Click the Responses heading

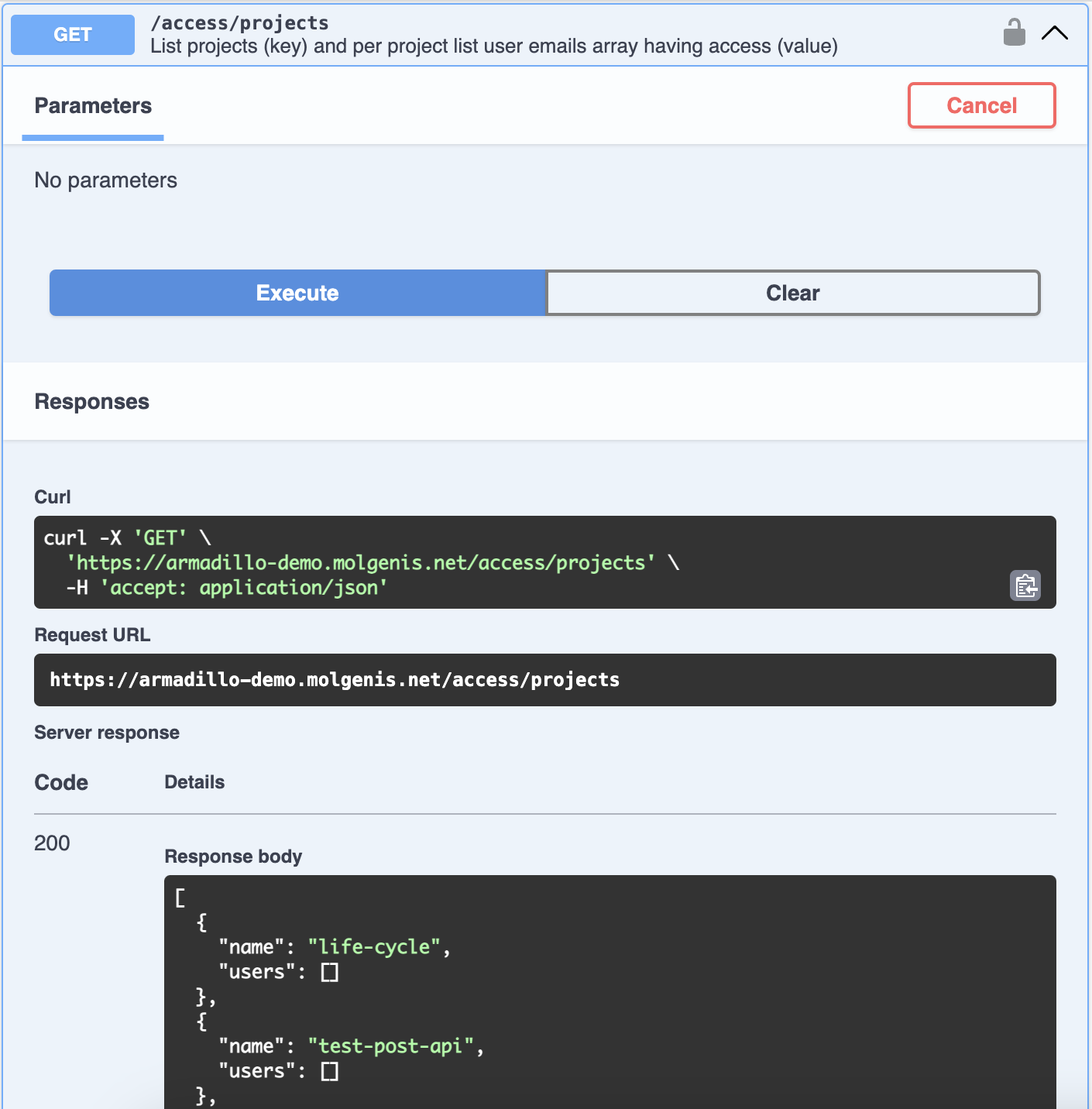(92, 402)
